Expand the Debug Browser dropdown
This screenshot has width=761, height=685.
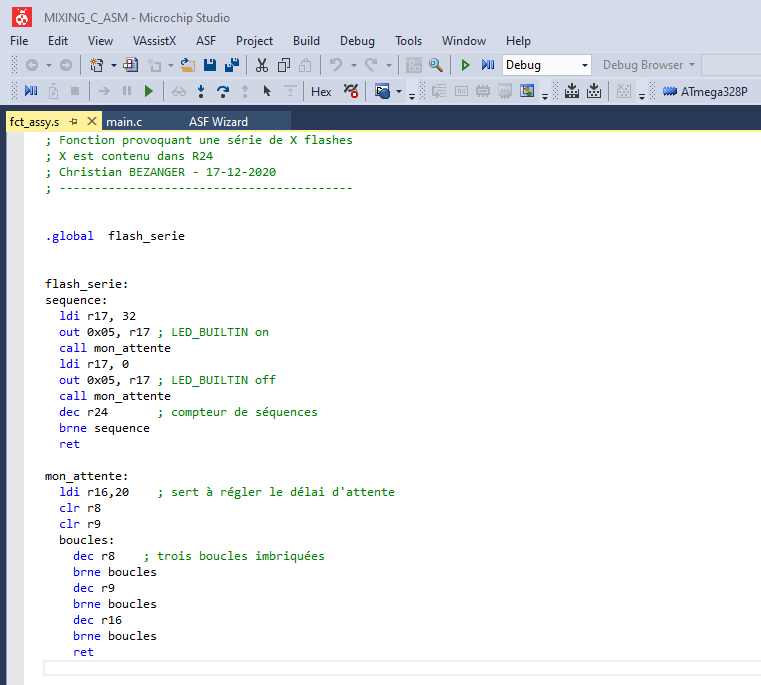692,65
